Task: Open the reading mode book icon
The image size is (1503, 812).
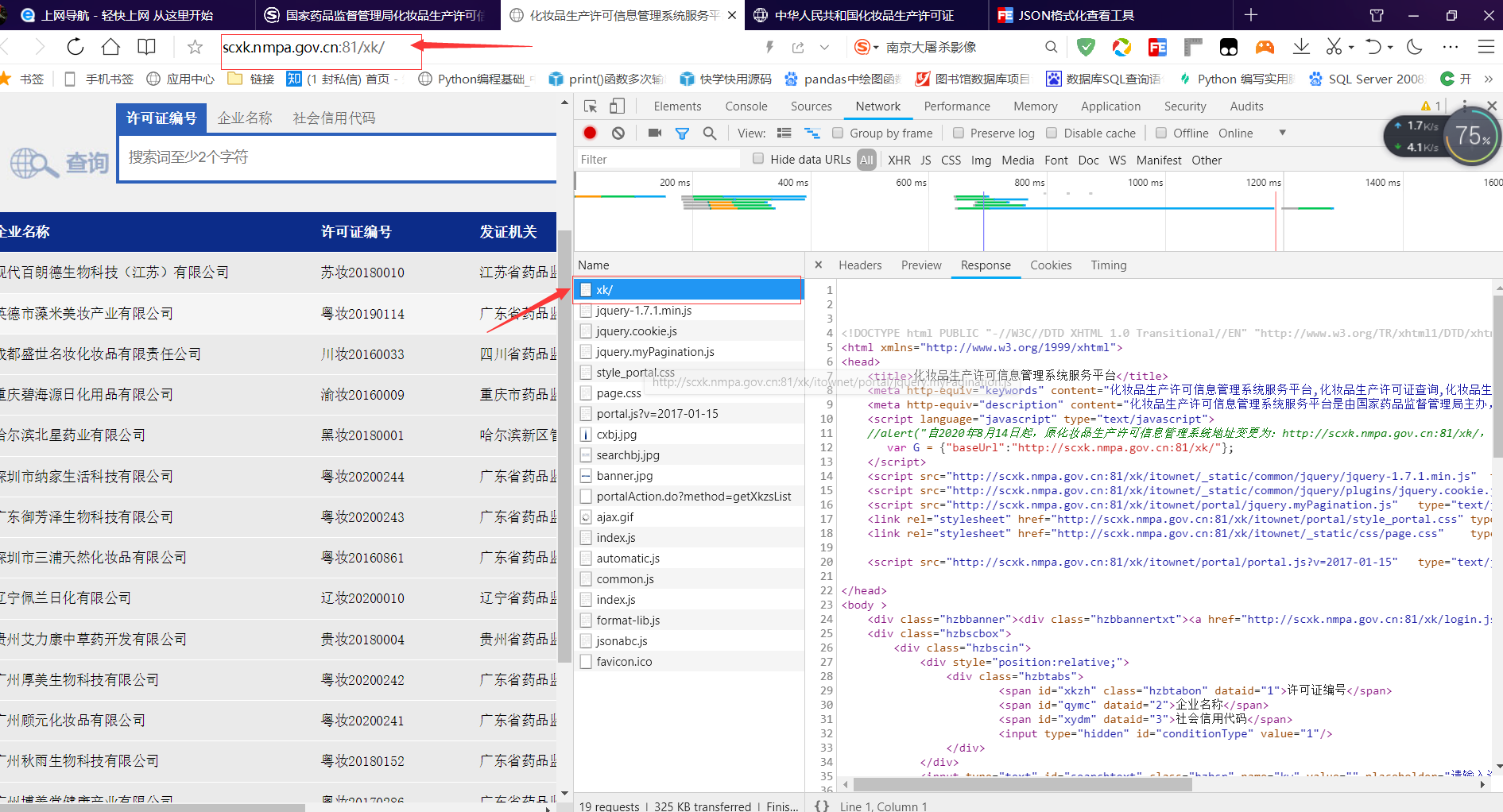Action: [x=146, y=47]
